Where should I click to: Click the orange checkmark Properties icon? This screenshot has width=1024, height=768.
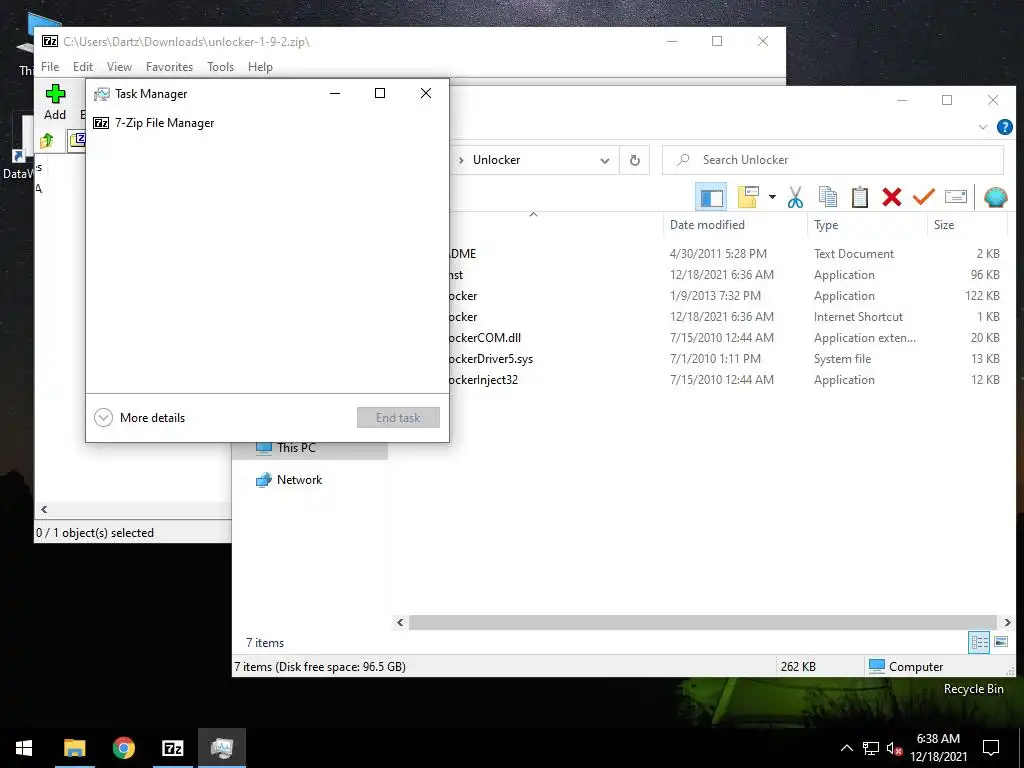click(x=923, y=197)
